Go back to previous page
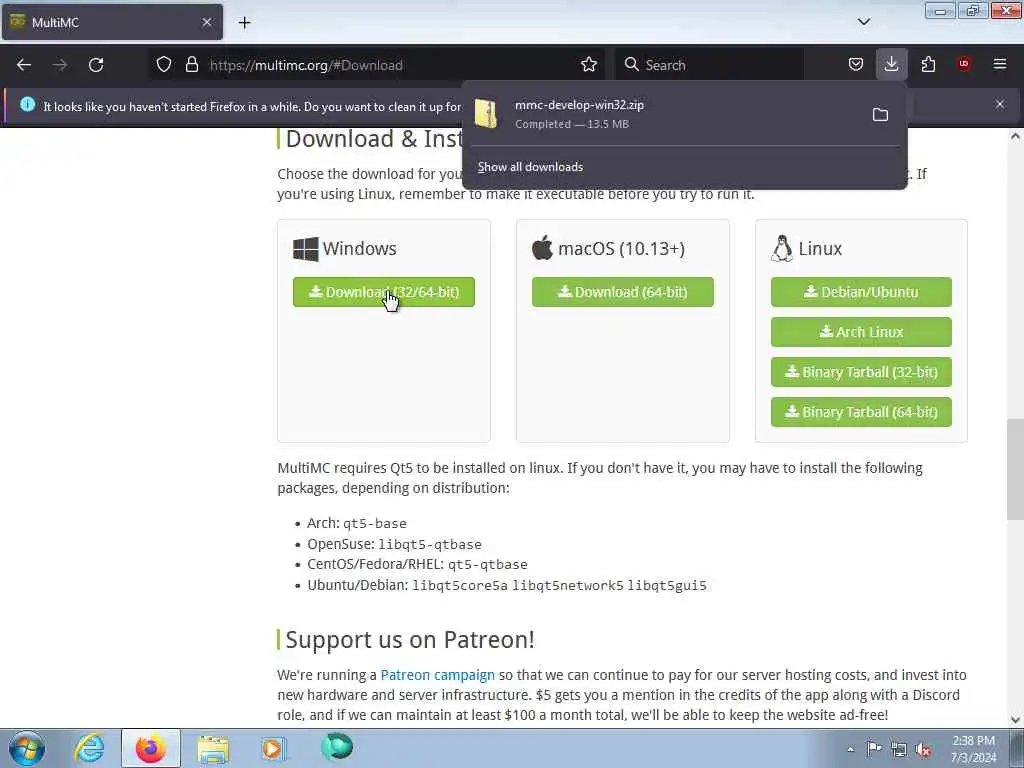1024x768 pixels. point(24,65)
